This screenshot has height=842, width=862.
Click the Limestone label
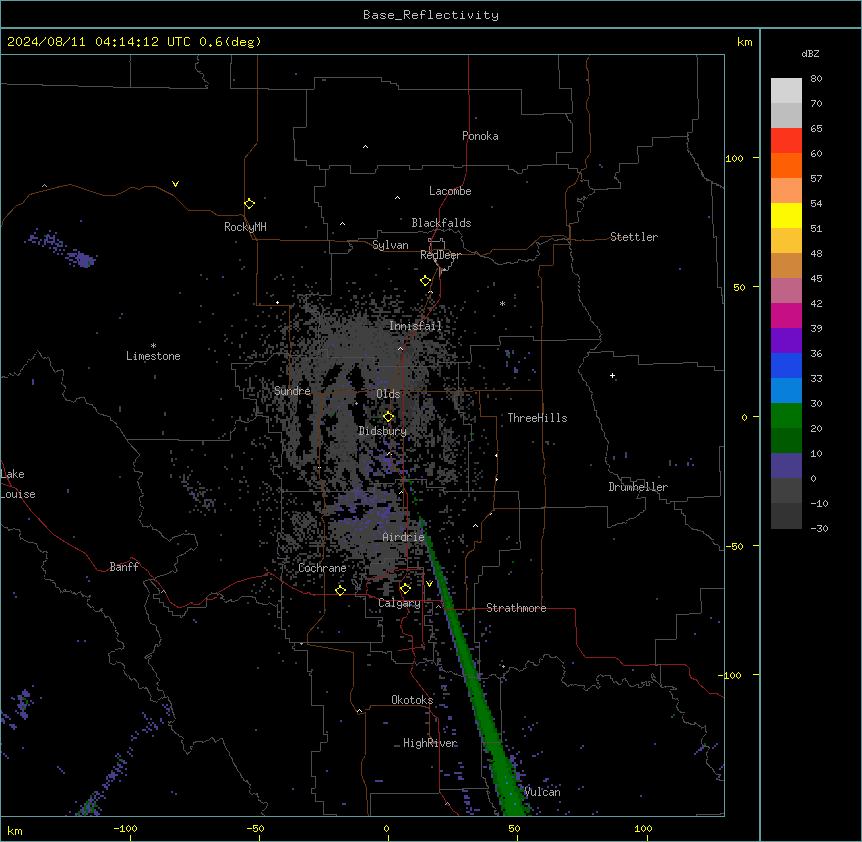[x=153, y=356]
